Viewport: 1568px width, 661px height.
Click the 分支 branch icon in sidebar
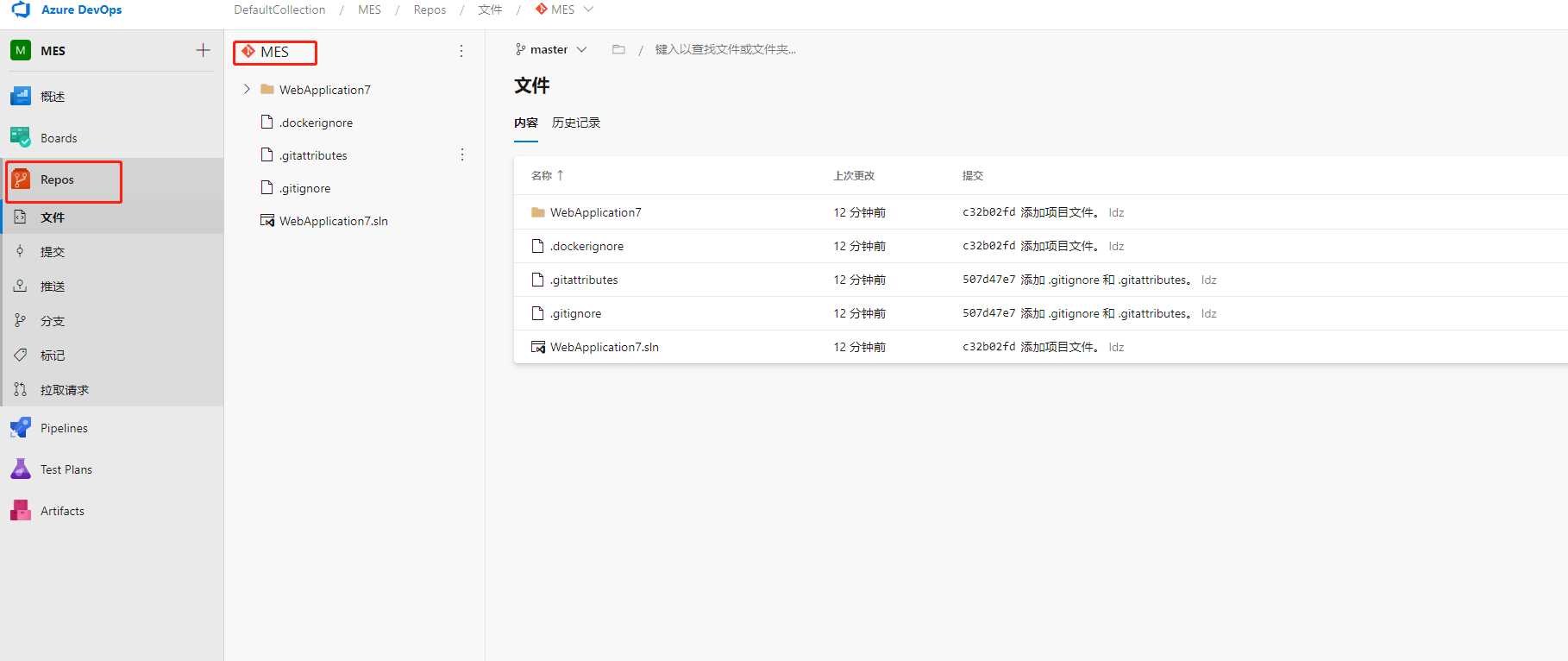click(x=21, y=321)
